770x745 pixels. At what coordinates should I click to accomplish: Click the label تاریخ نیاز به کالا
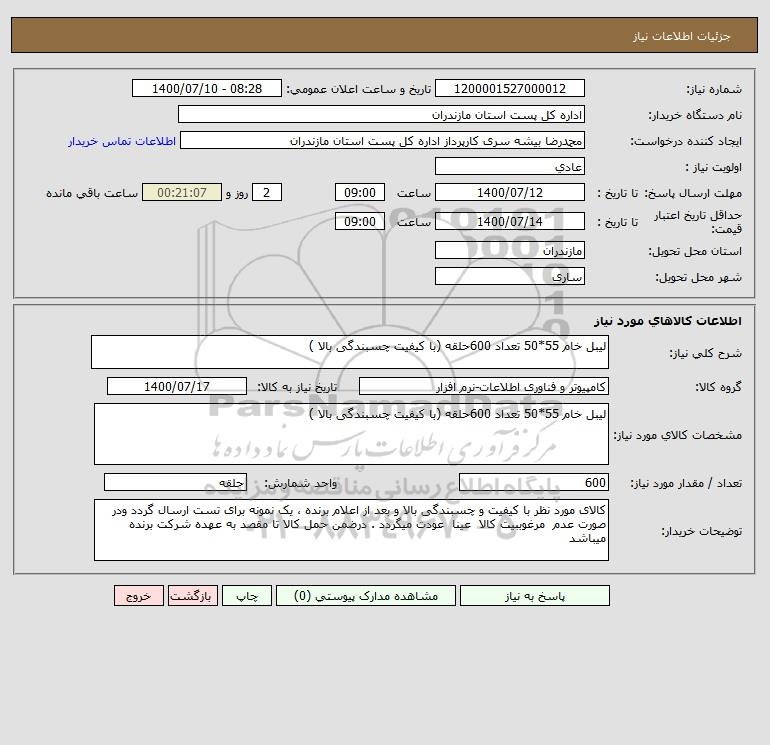click(x=298, y=387)
